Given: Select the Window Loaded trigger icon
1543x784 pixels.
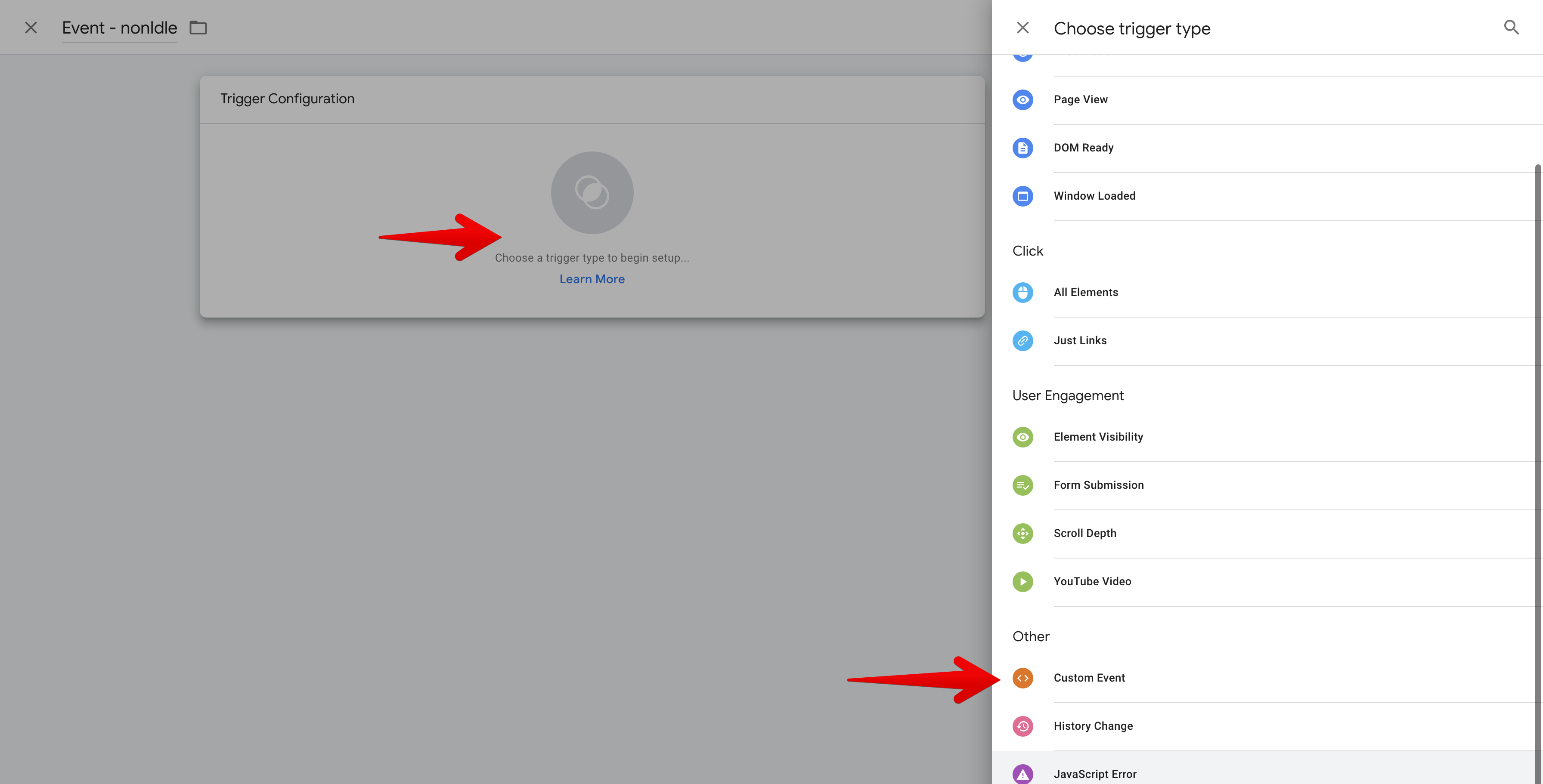Looking at the screenshot, I should click(1022, 196).
